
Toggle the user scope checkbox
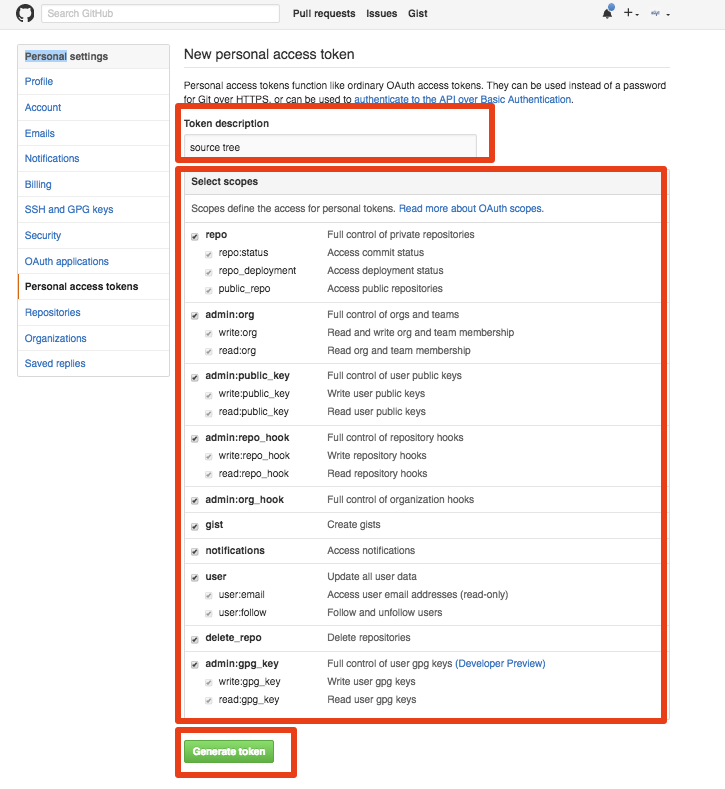click(x=195, y=577)
